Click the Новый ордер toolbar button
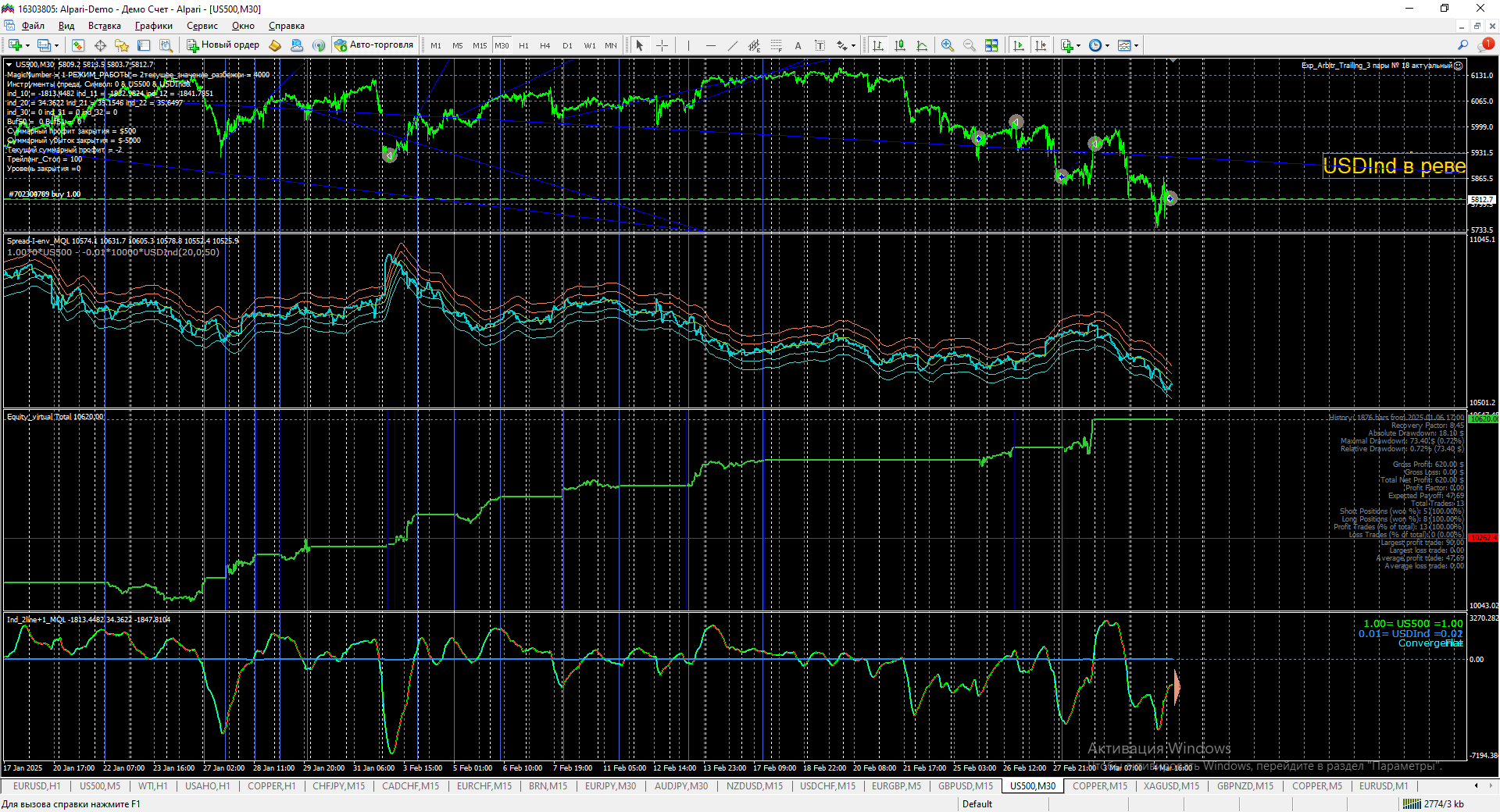Viewport: 1500px width, 812px height. 223,45
